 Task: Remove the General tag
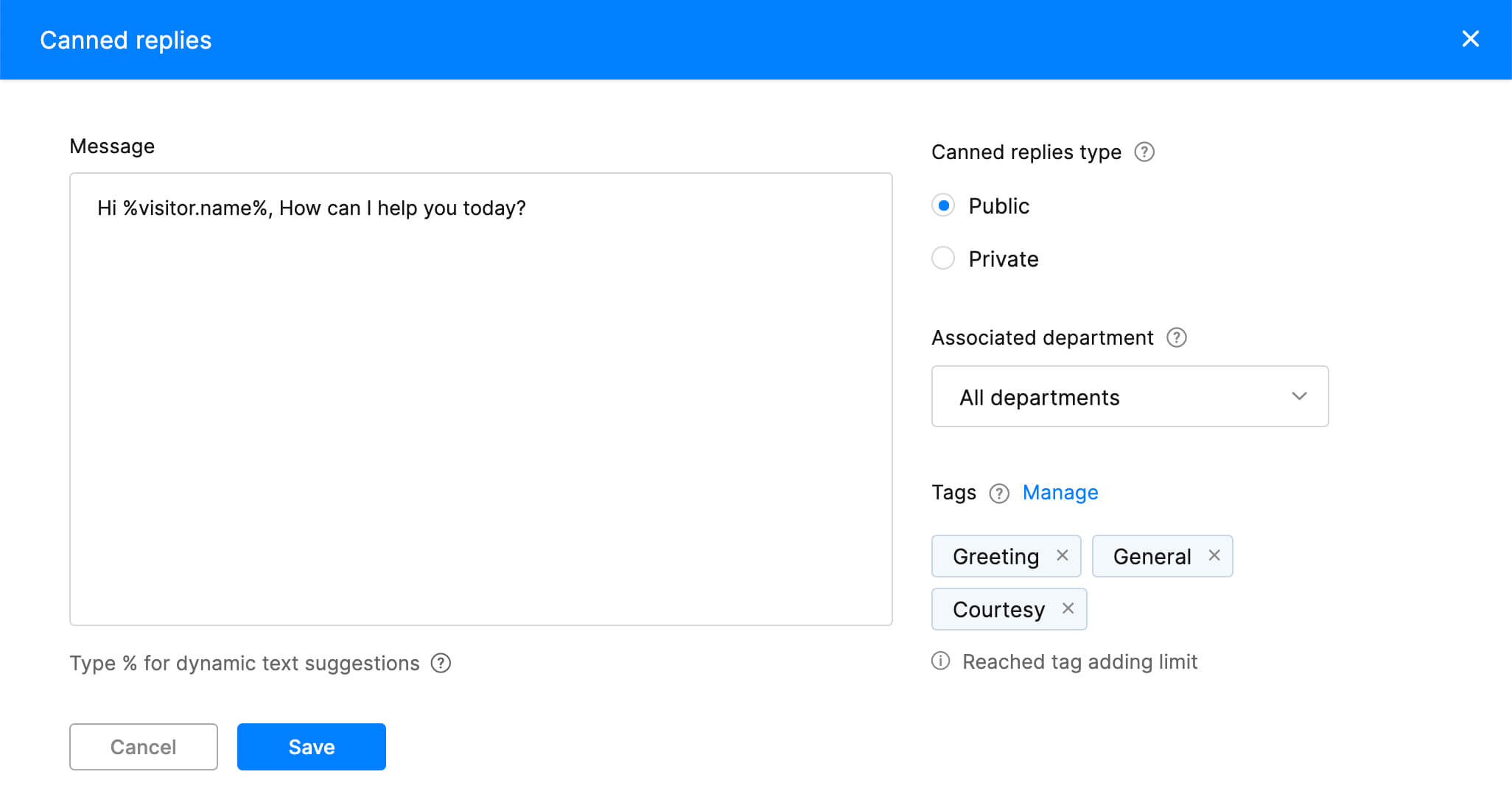(1214, 555)
